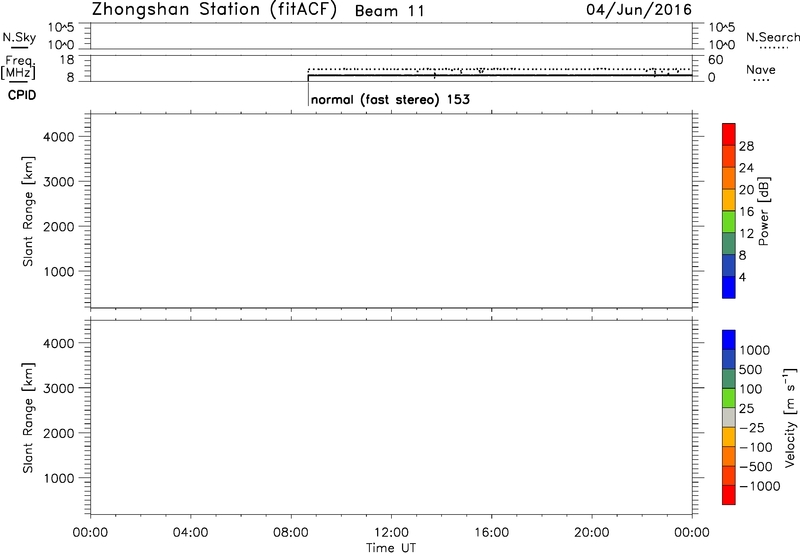
Task: Click 'Slant Range [km]' label of velocity panel
Action: pyautogui.click(x=28, y=418)
